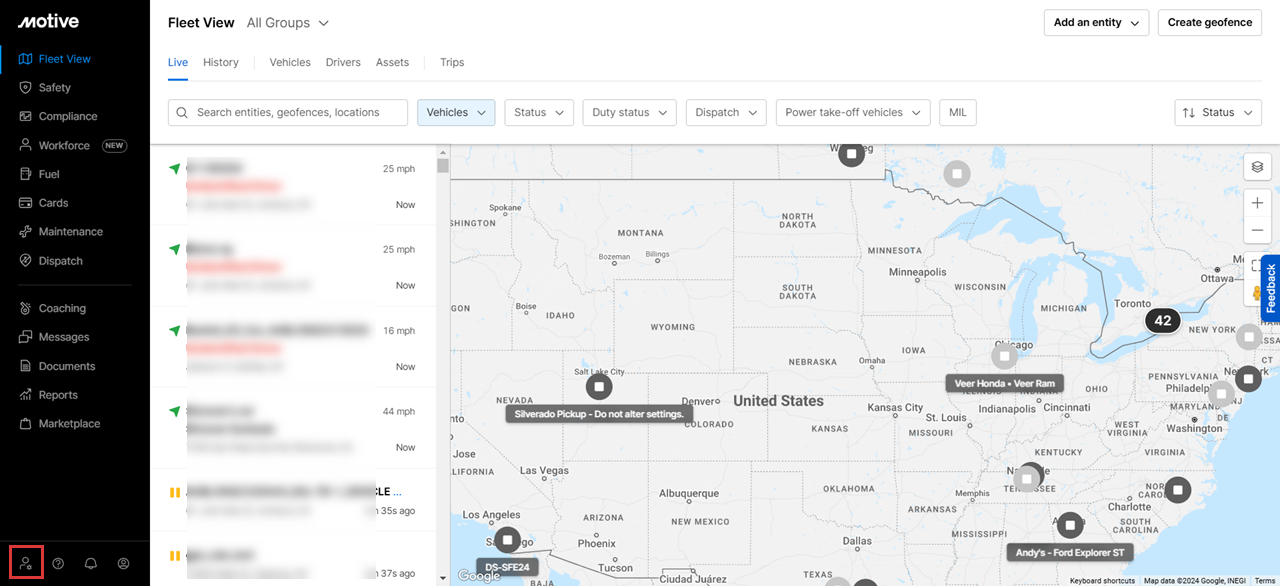The width and height of the screenshot is (1280, 586).
Task: Zoom in on the map
Action: pyautogui.click(x=1257, y=203)
